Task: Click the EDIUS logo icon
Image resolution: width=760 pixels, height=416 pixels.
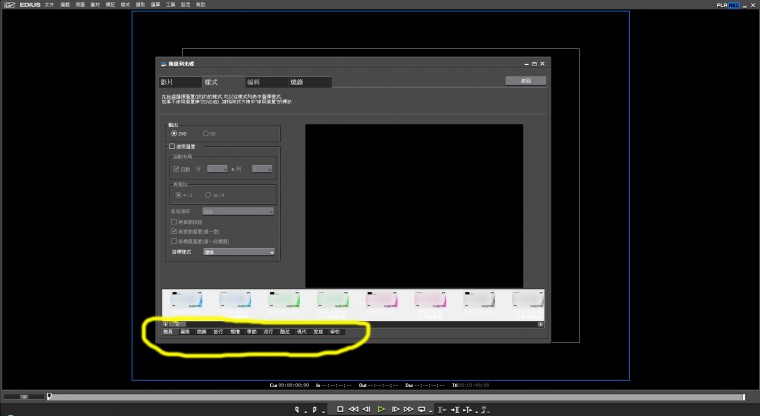Action: point(9,4)
